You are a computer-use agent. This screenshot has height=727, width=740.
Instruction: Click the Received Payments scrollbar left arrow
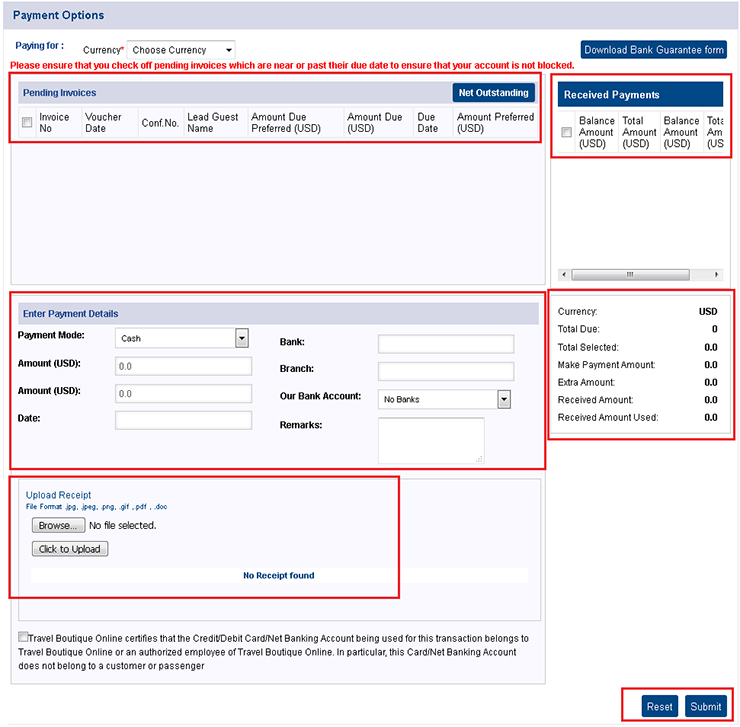(x=564, y=274)
